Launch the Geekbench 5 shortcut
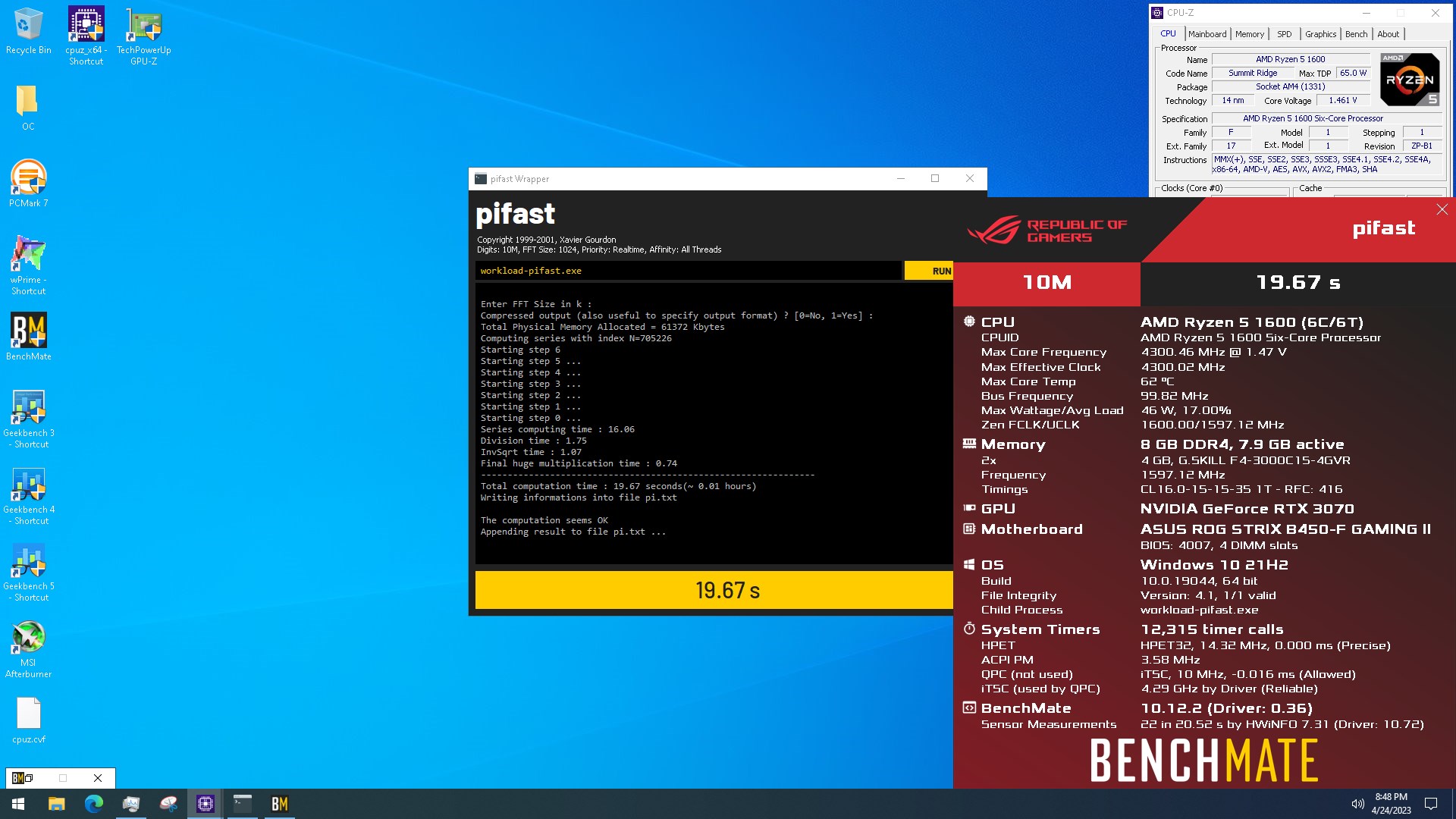1456x819 pixels. coord(28,572)
